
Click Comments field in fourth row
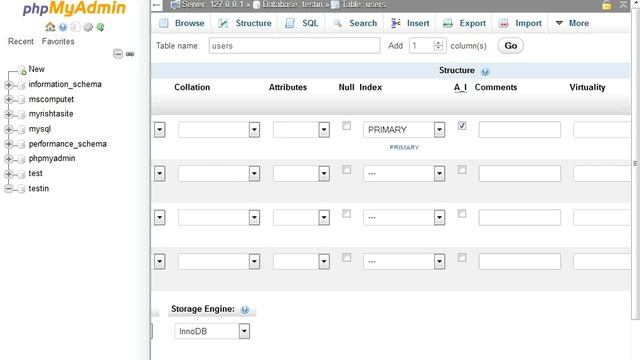coord(520,262)
